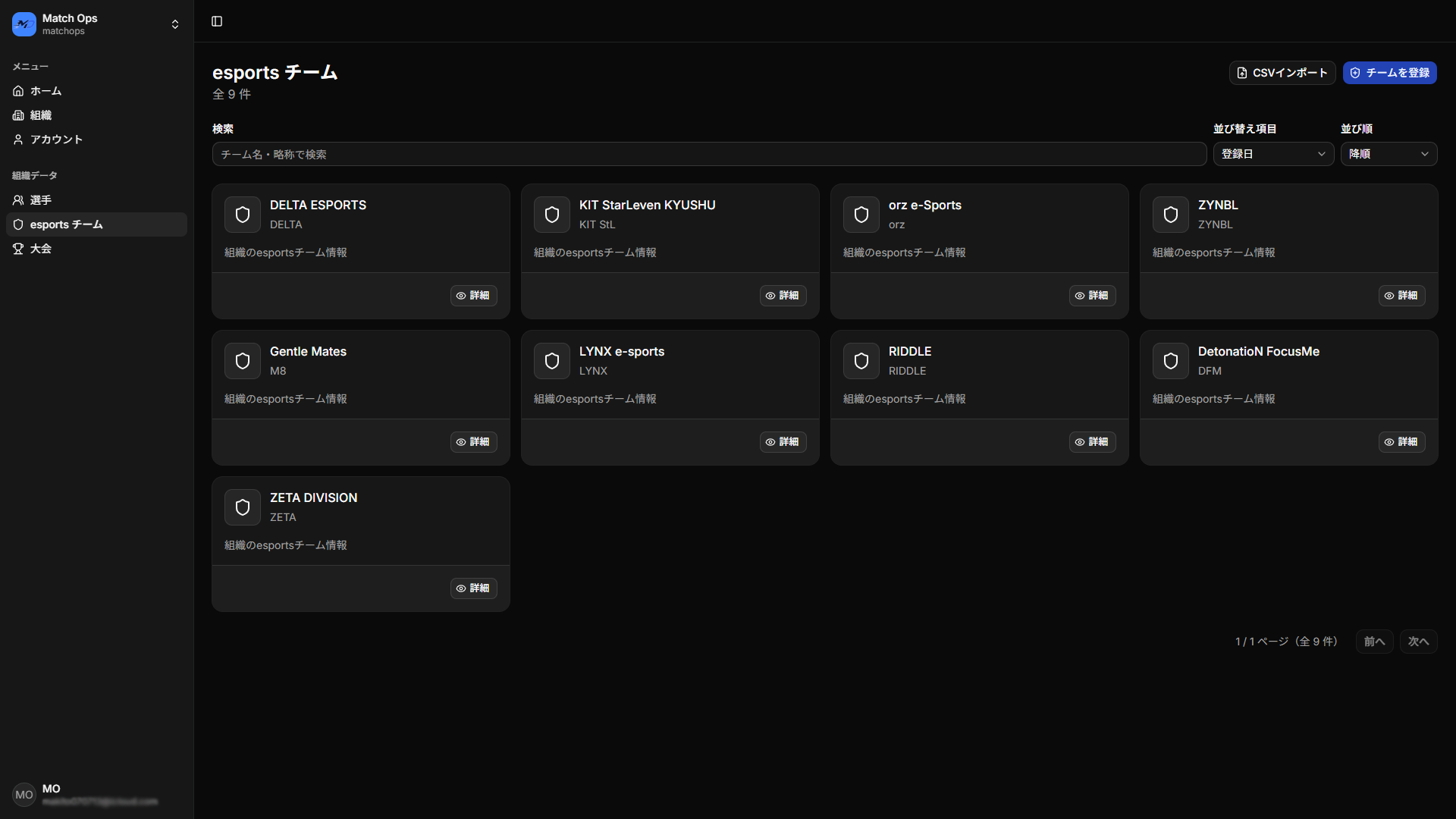Go to previous page with 前へ
The width and height of the screenshot is (1456, 819).
point(1374,642)
